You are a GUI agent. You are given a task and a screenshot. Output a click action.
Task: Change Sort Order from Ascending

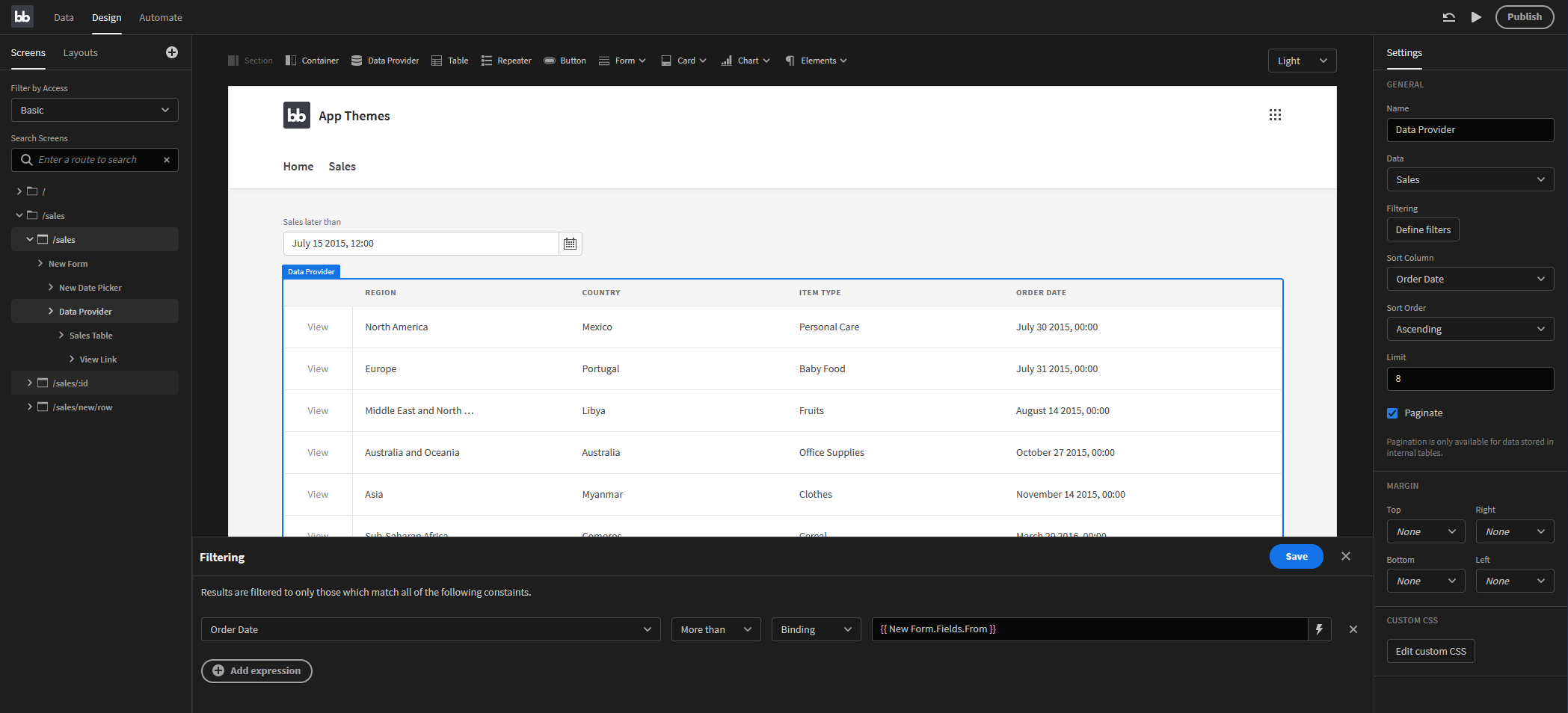click(1469, 329)
